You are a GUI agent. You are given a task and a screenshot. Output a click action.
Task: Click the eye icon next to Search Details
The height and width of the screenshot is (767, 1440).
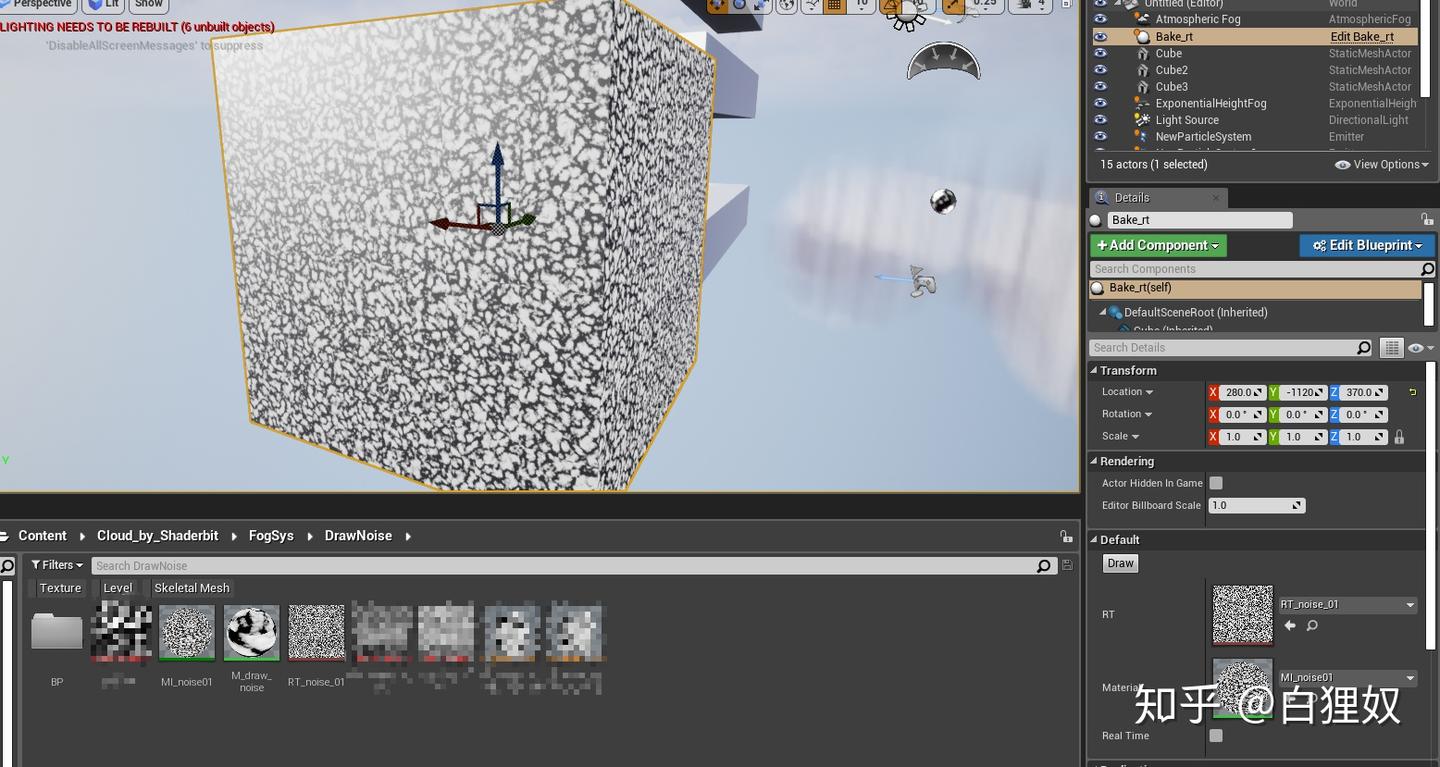1417,347
